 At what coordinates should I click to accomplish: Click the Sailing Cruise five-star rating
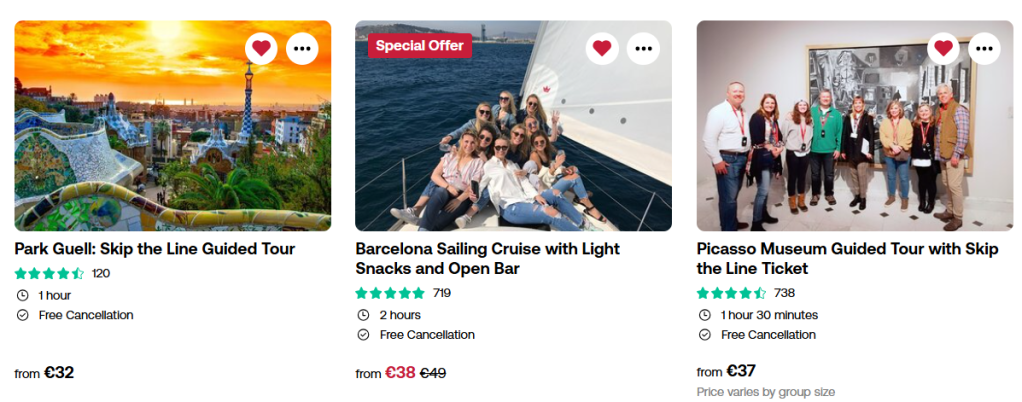pyautogui.click(x=390, y=293)
